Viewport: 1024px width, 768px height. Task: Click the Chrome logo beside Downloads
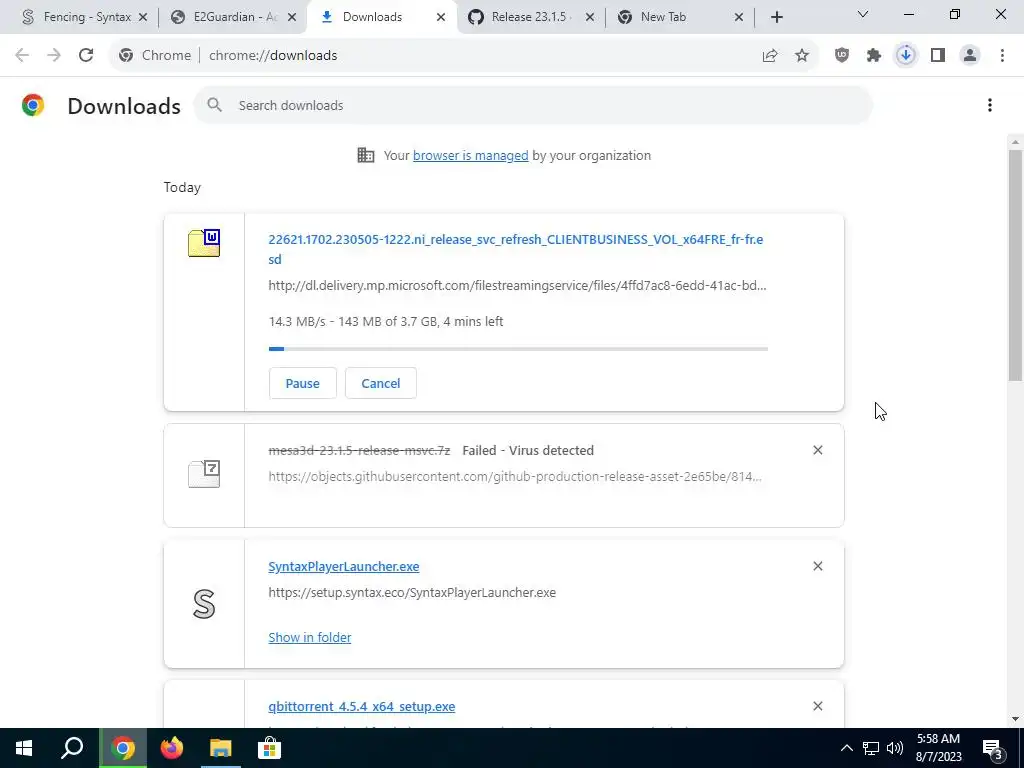coord(33,105)
